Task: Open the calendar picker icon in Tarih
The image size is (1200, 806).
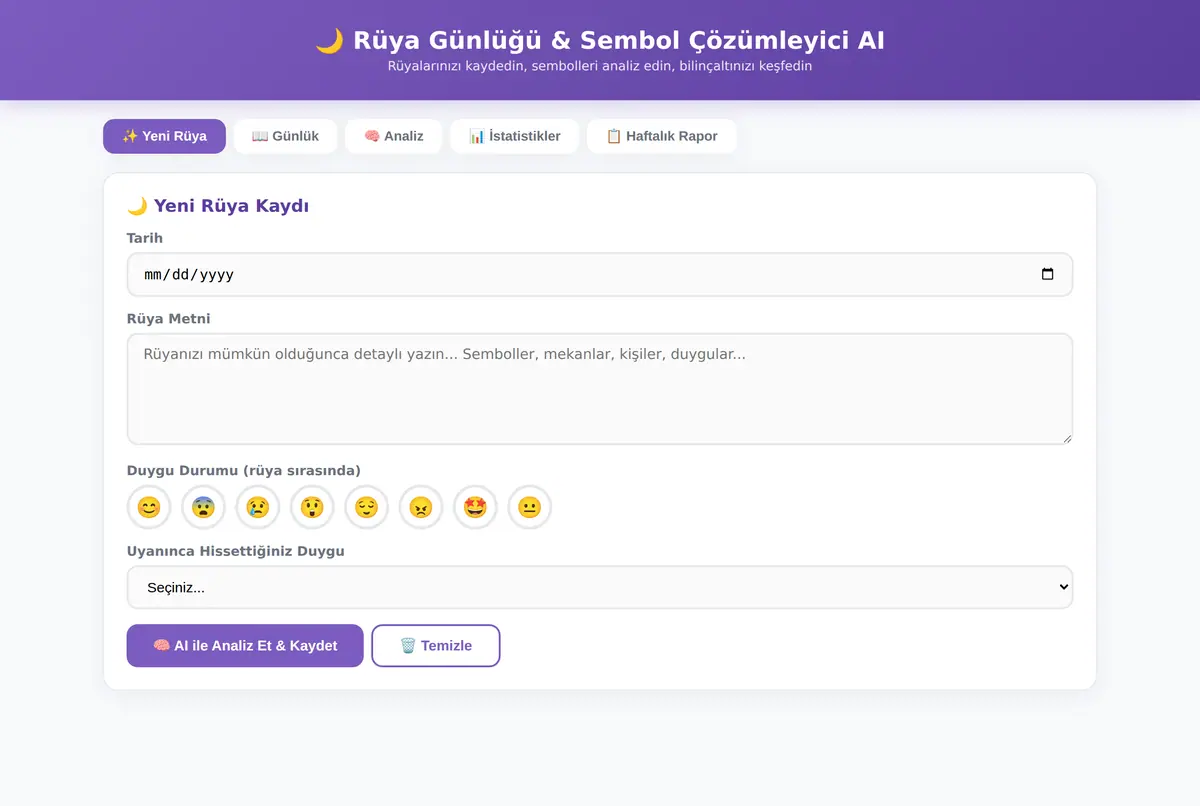Action: (1047, 274)
